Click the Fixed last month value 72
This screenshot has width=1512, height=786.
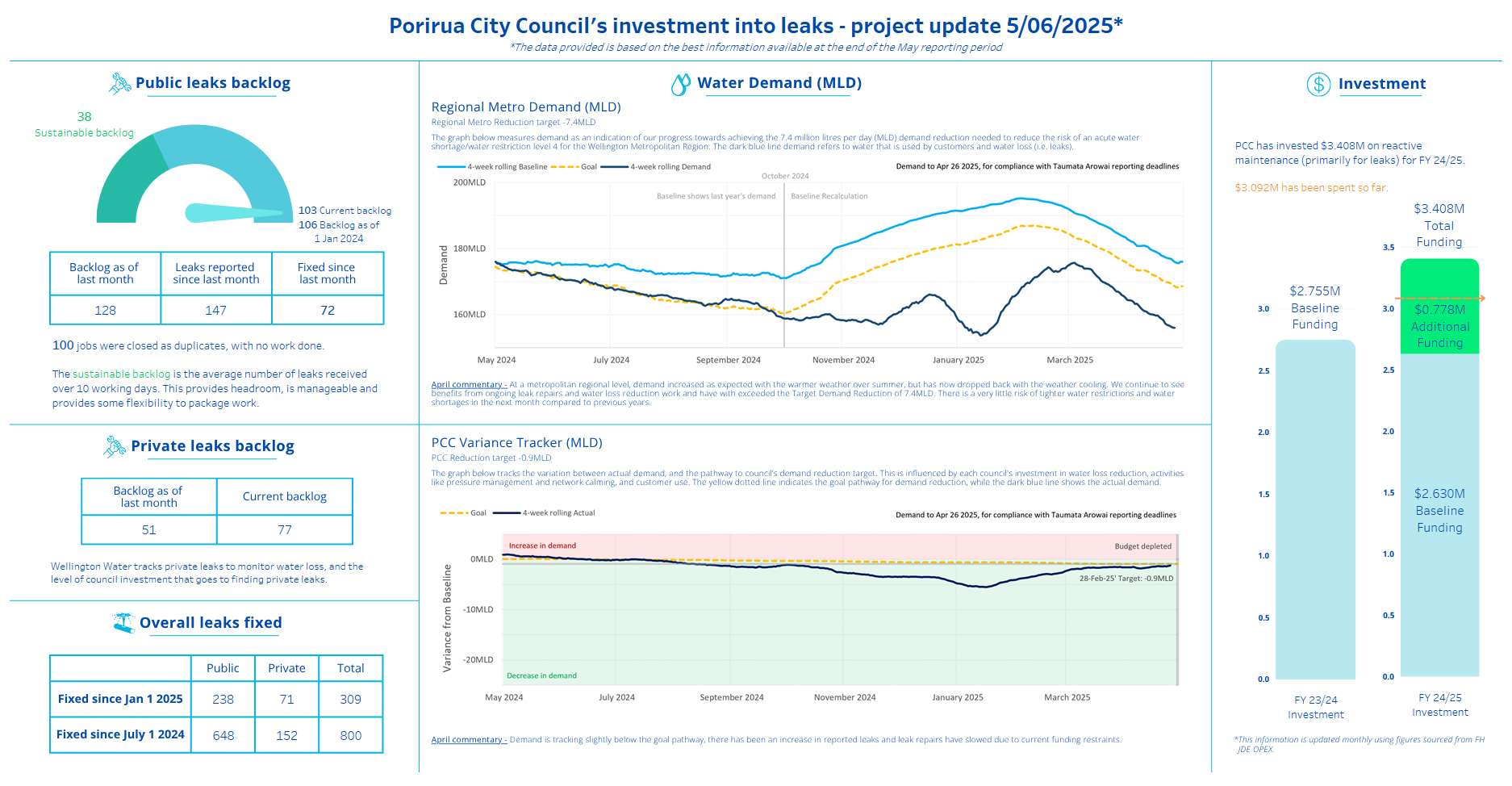[x=328, y=311]
